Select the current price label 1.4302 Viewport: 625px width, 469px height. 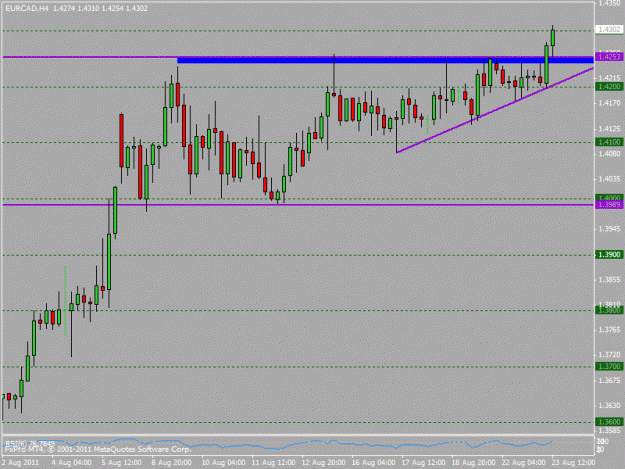click(x=609, y=29)
